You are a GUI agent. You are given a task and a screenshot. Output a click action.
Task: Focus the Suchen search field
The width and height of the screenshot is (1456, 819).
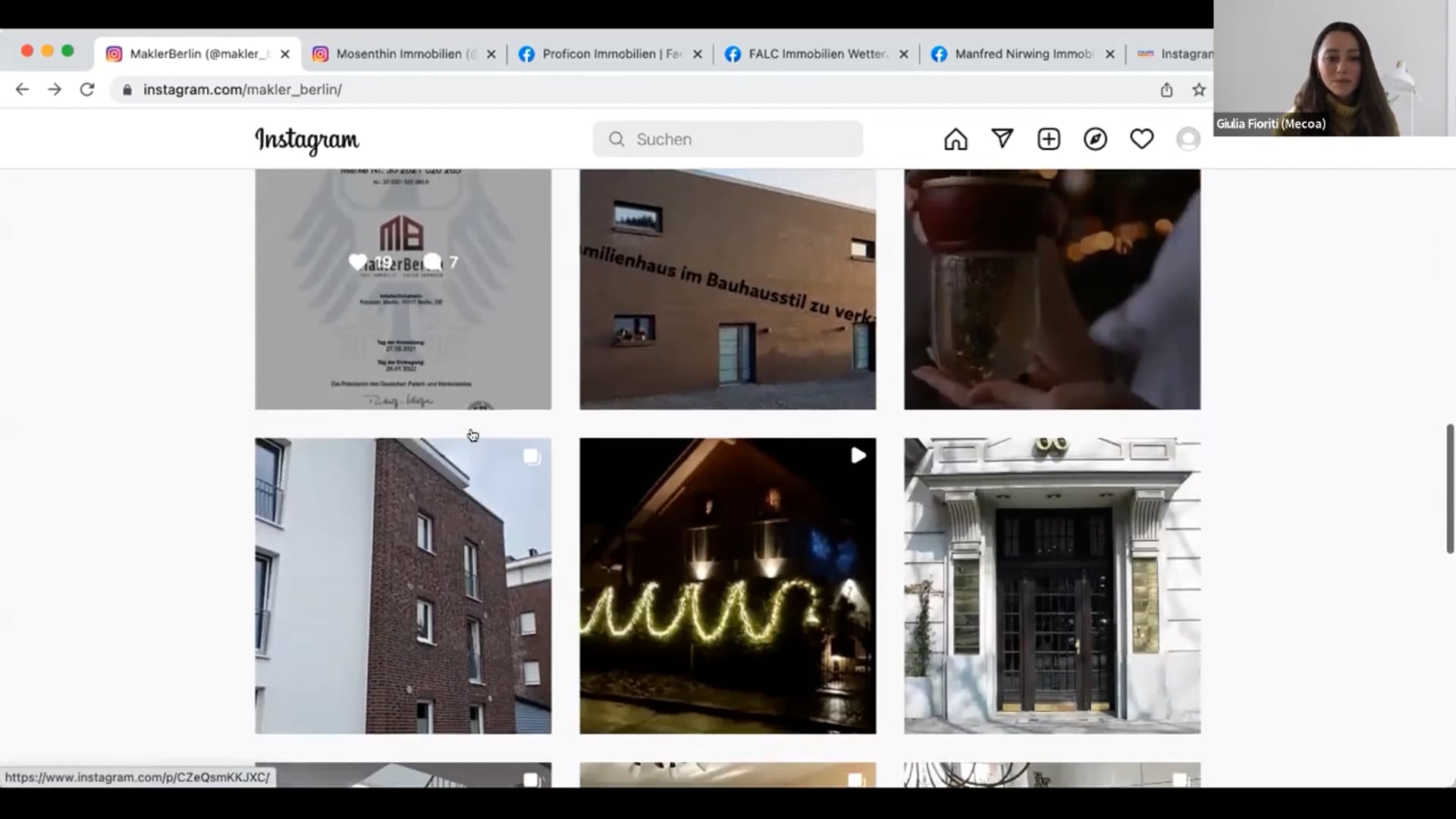pyautogui.click(x=728, y=140)
